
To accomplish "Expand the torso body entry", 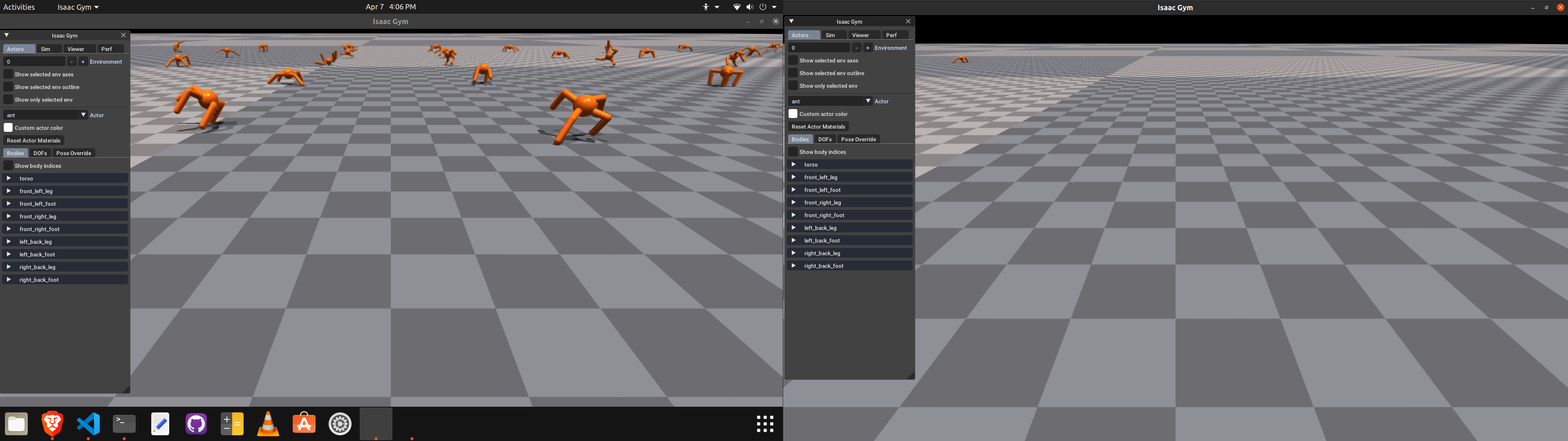I will click(9, 178).
